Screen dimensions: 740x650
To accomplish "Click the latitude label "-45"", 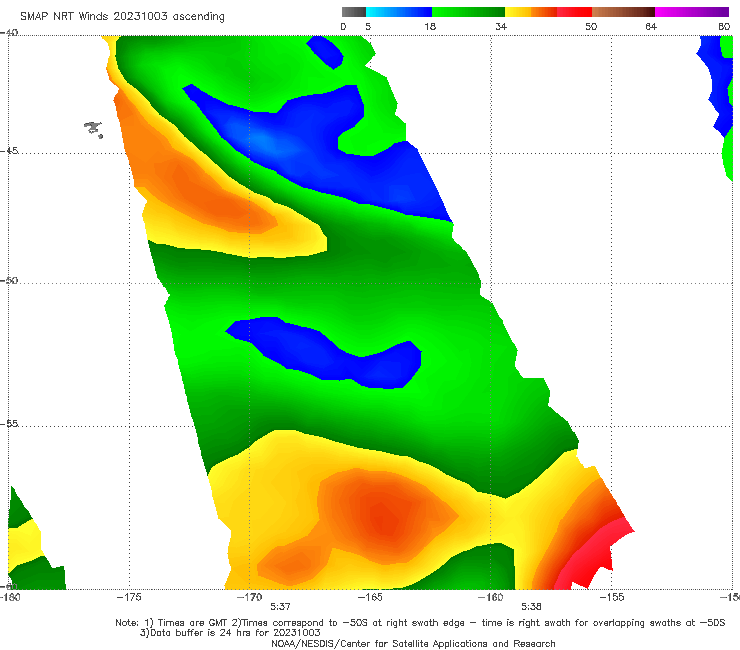I will (x=9, y=151).
